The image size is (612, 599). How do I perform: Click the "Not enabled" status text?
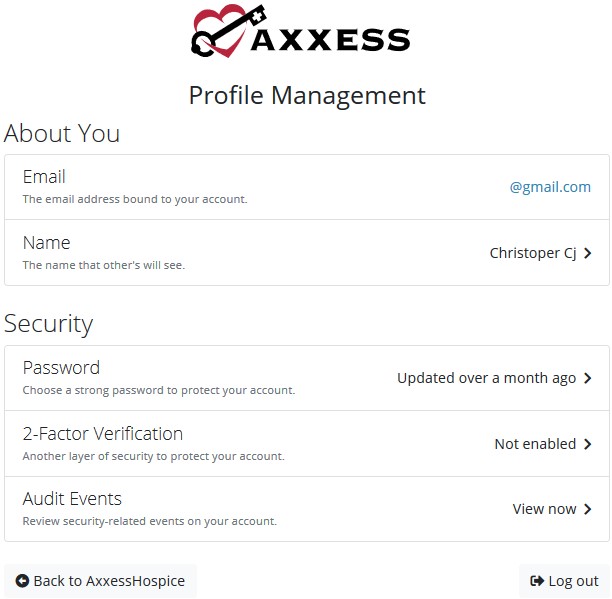535,444
